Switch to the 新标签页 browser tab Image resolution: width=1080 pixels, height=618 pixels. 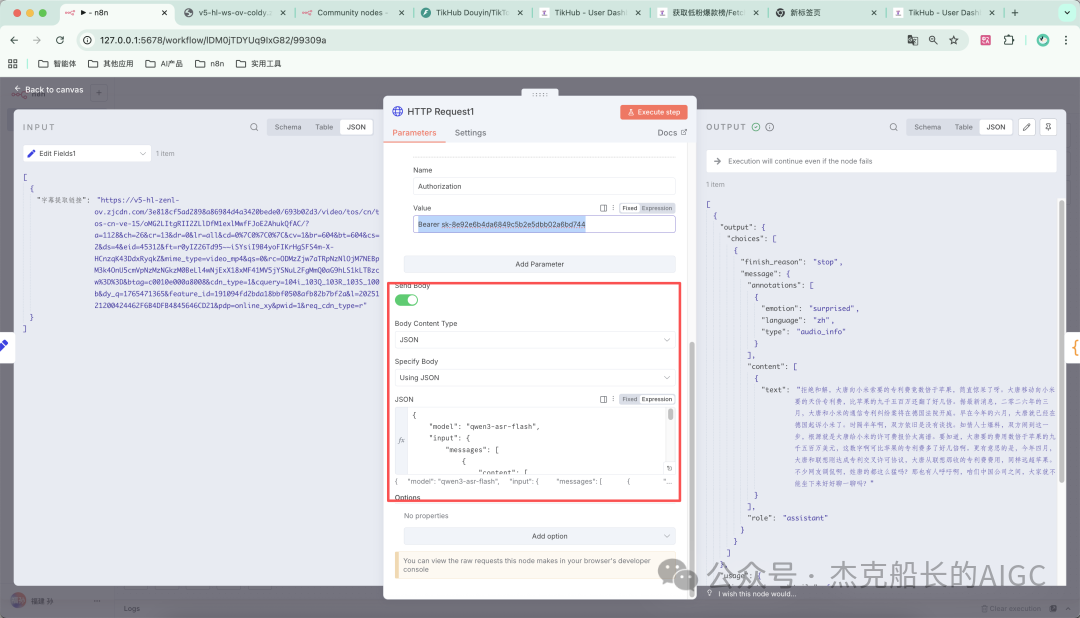[x=827, y=12]
